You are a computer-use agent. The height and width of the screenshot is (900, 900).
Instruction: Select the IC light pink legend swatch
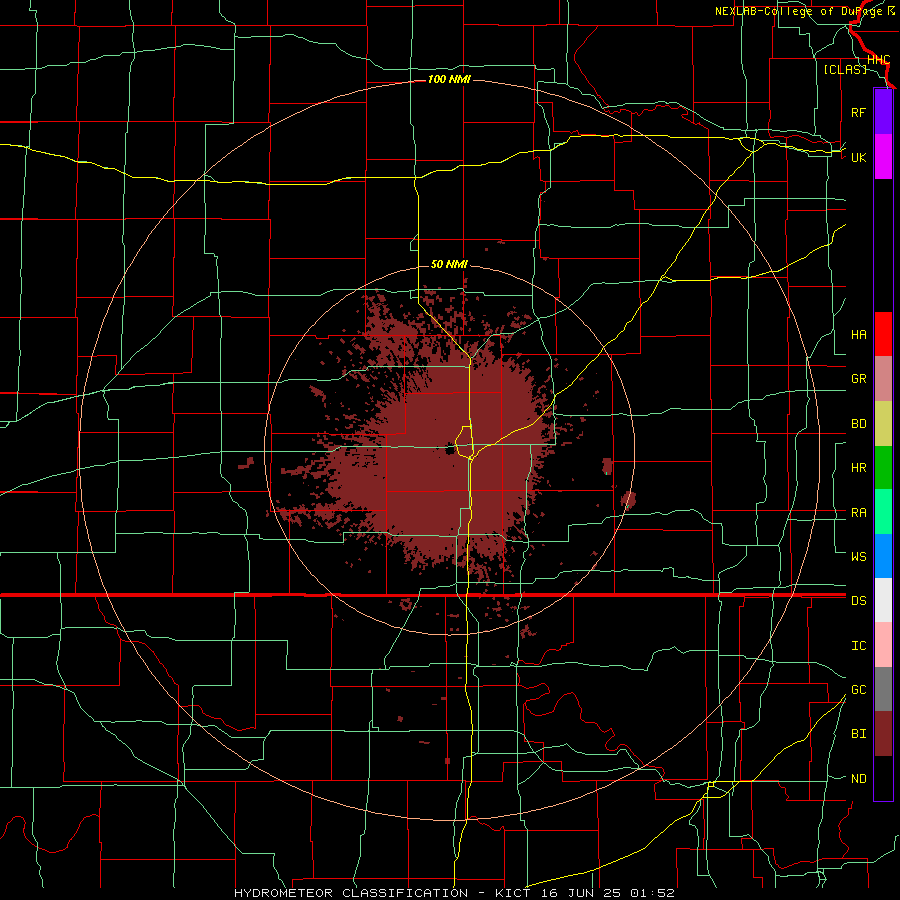[883, 645]
